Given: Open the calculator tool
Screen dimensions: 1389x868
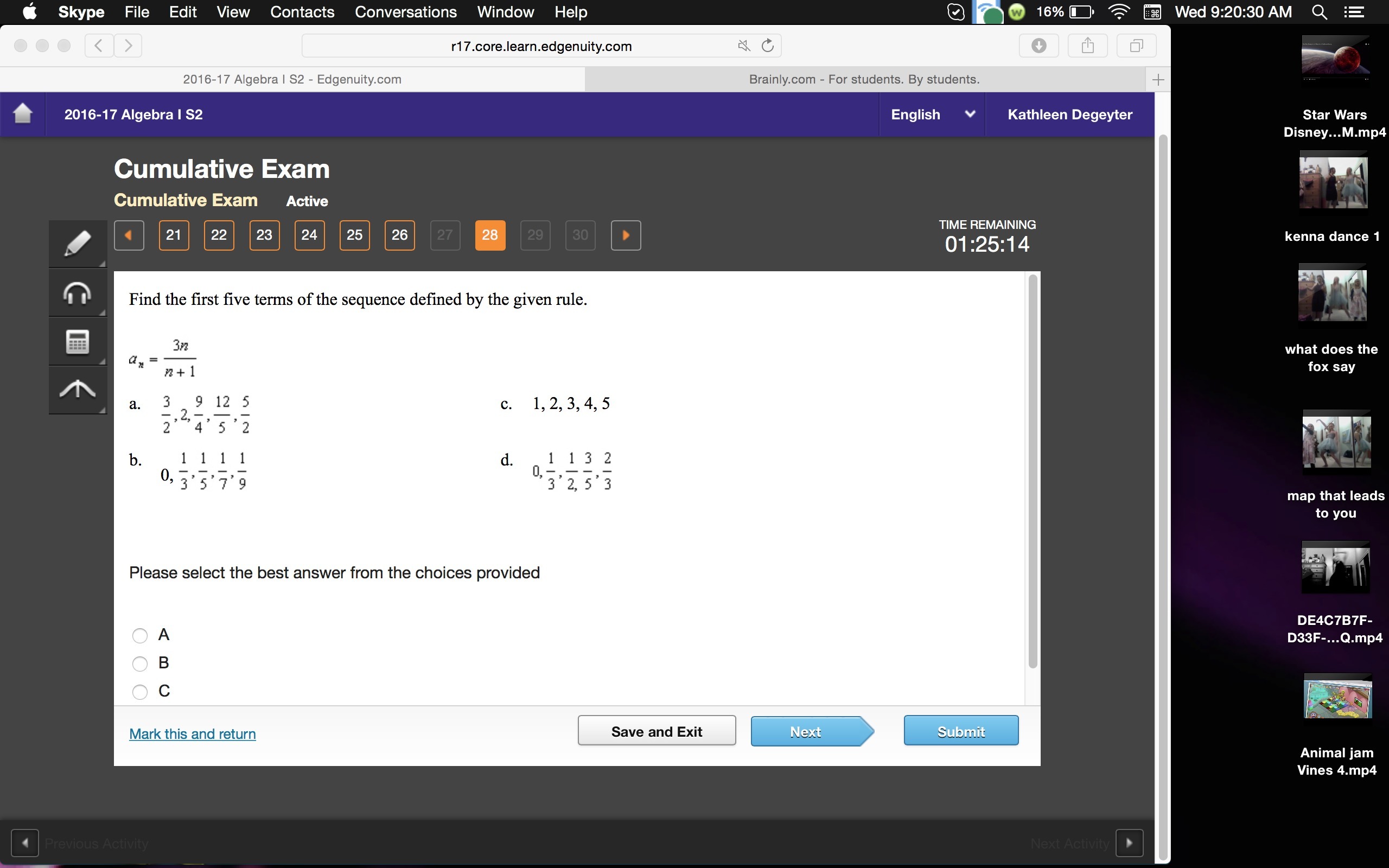Looking at the screenshot, I should 78,342.
